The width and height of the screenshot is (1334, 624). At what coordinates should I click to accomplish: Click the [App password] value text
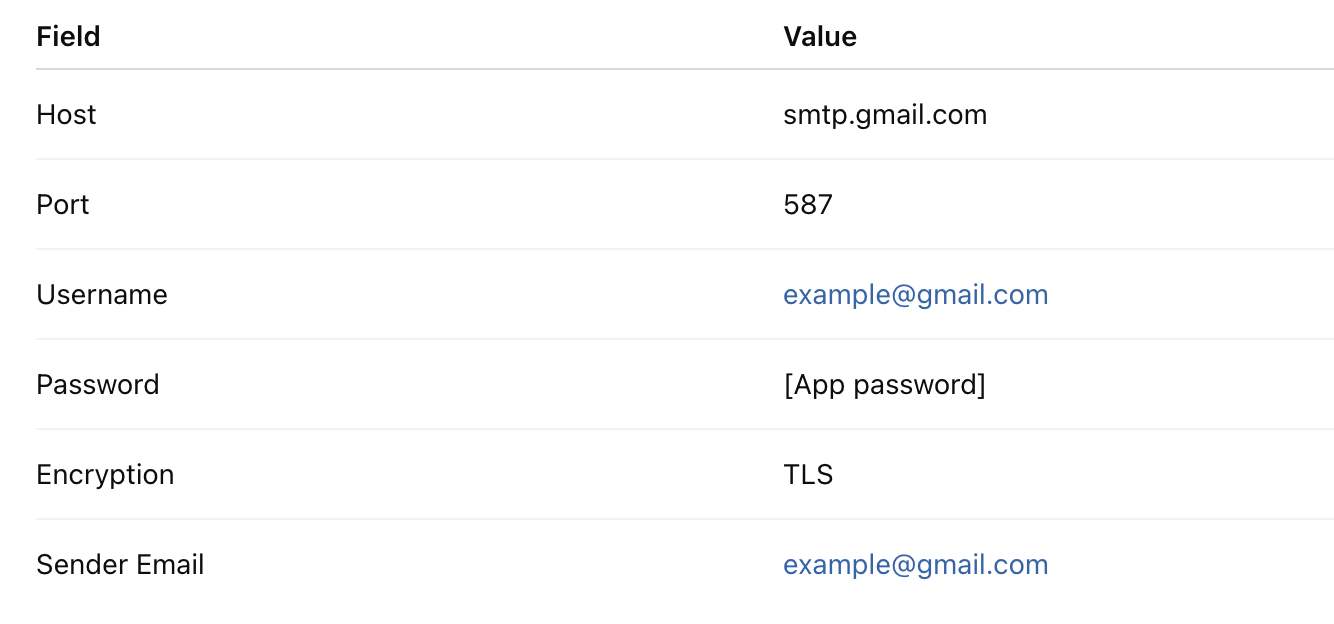[885, 385]
